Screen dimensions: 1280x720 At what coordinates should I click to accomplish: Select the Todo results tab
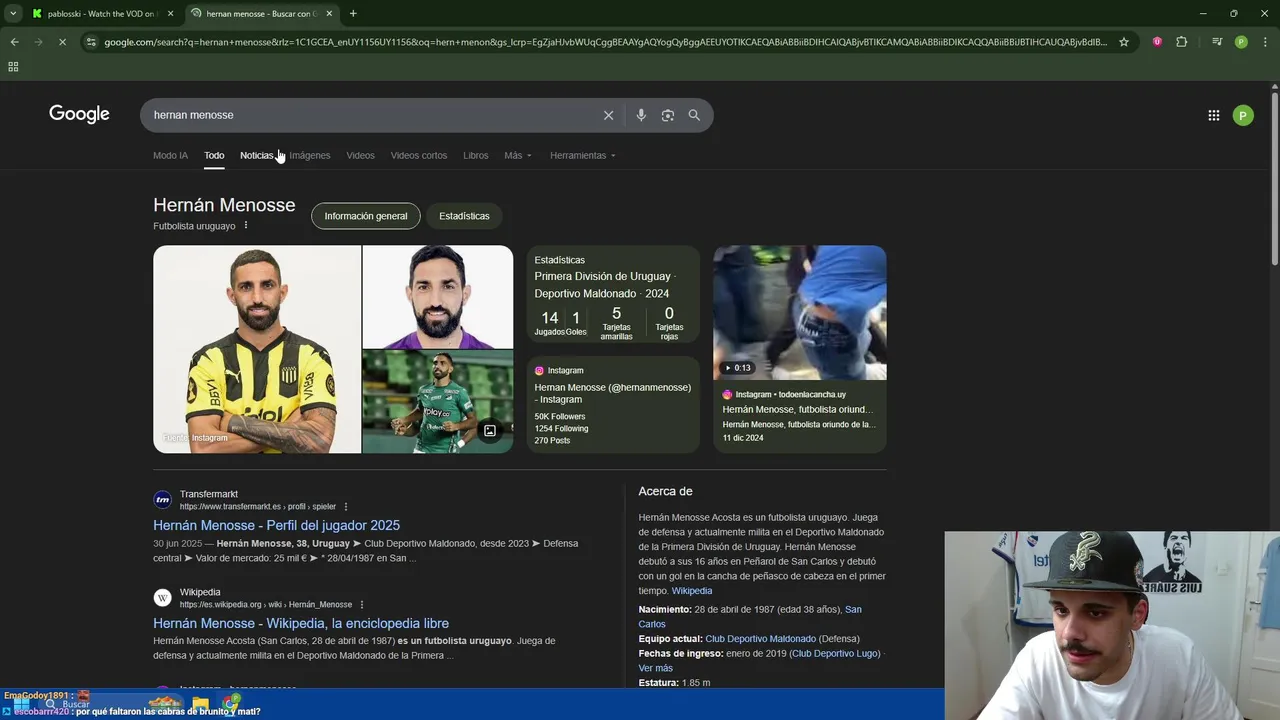point(214,155)
